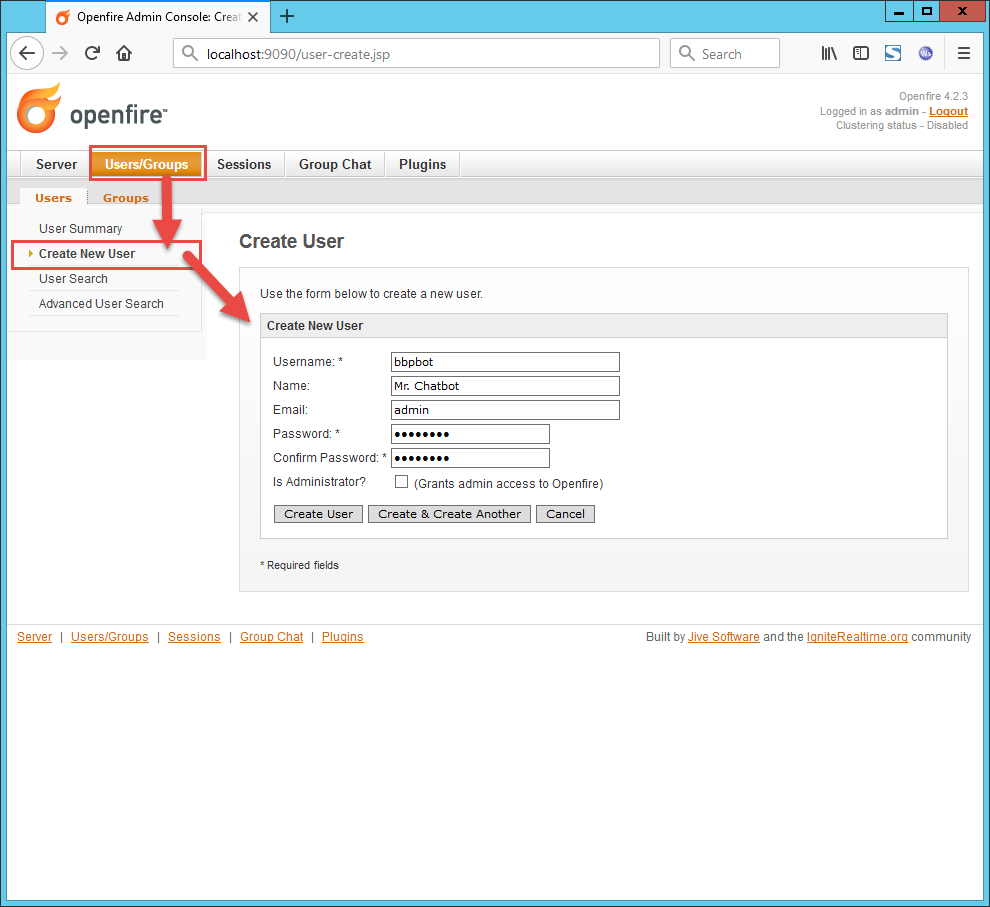Maximize the browser window
Viewport: 990px width, 907px height.
926,11
